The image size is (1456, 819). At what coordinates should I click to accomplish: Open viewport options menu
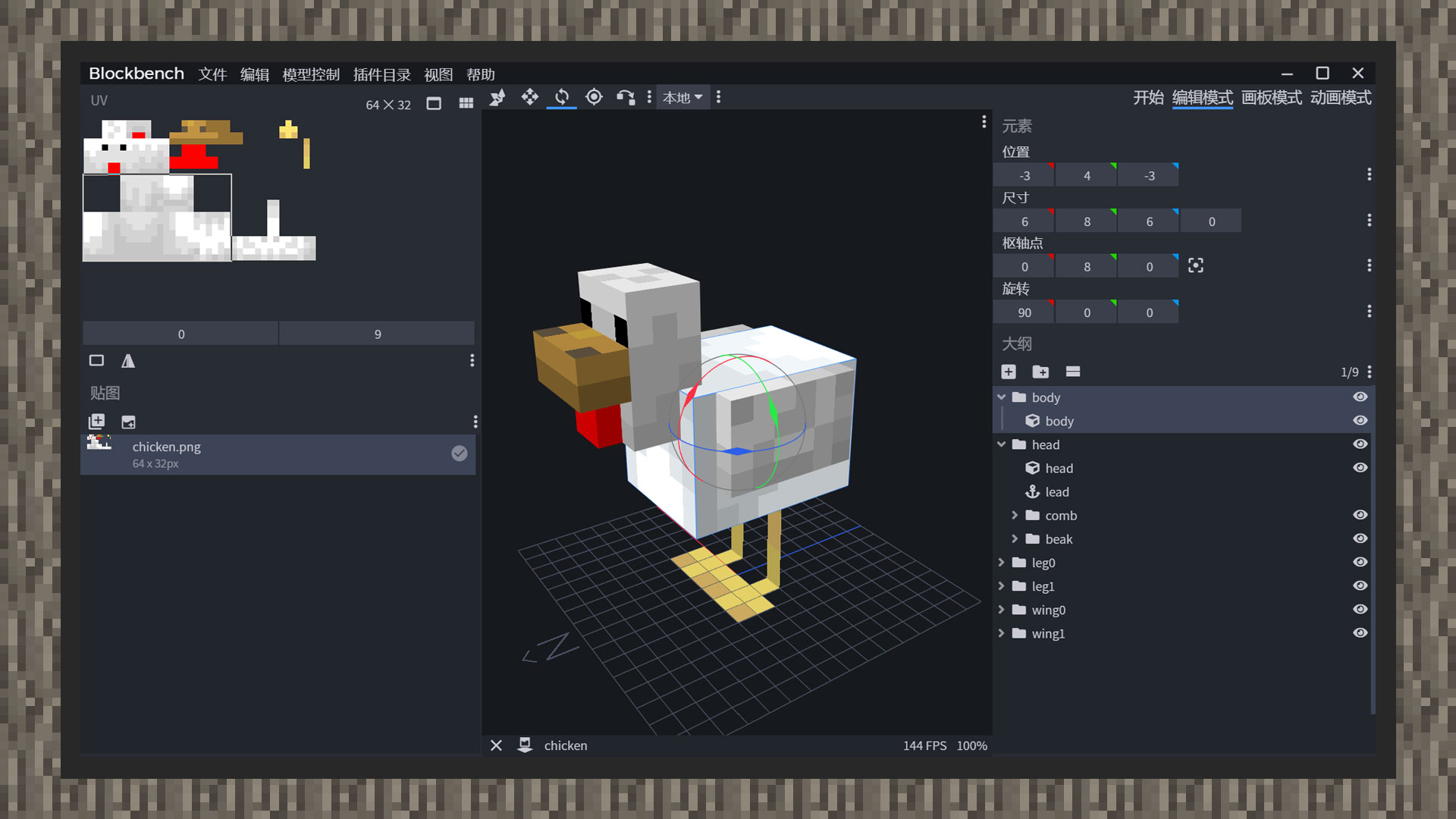[x=984, y=121]
